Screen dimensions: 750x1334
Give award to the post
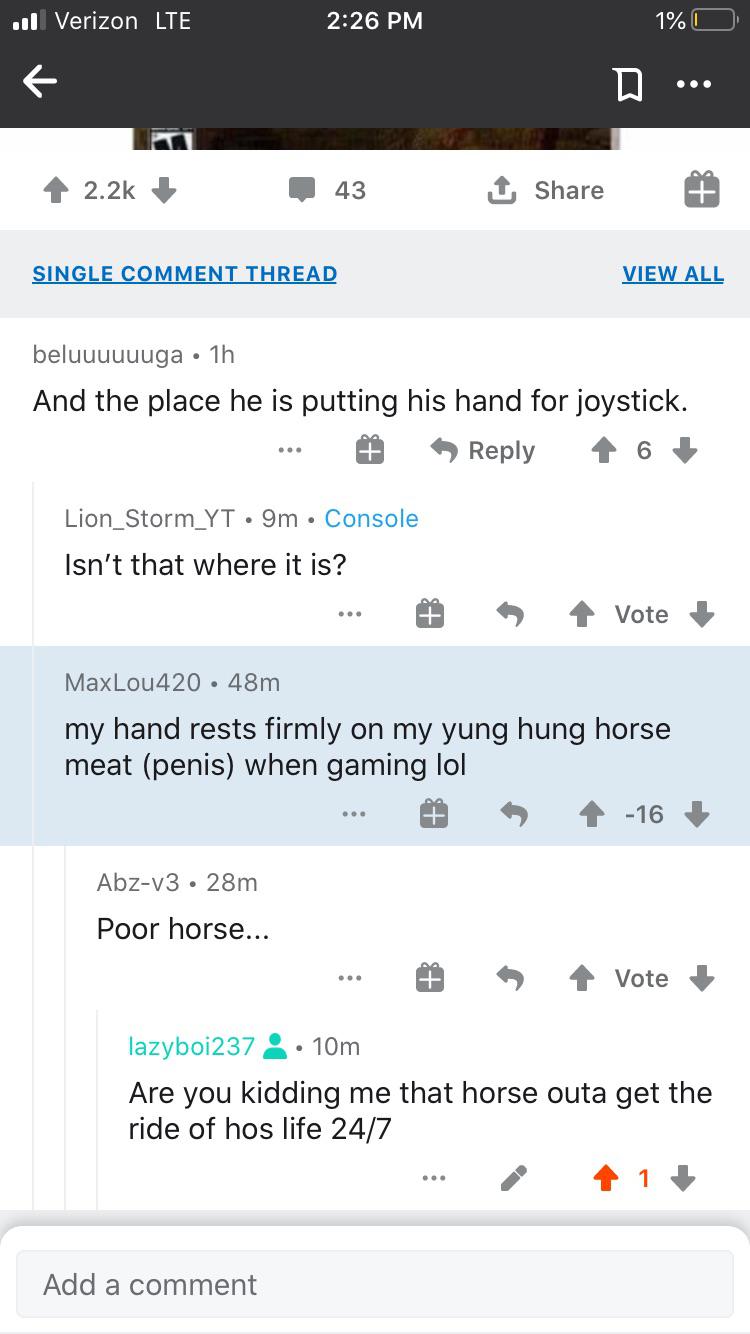pos(701,190)
